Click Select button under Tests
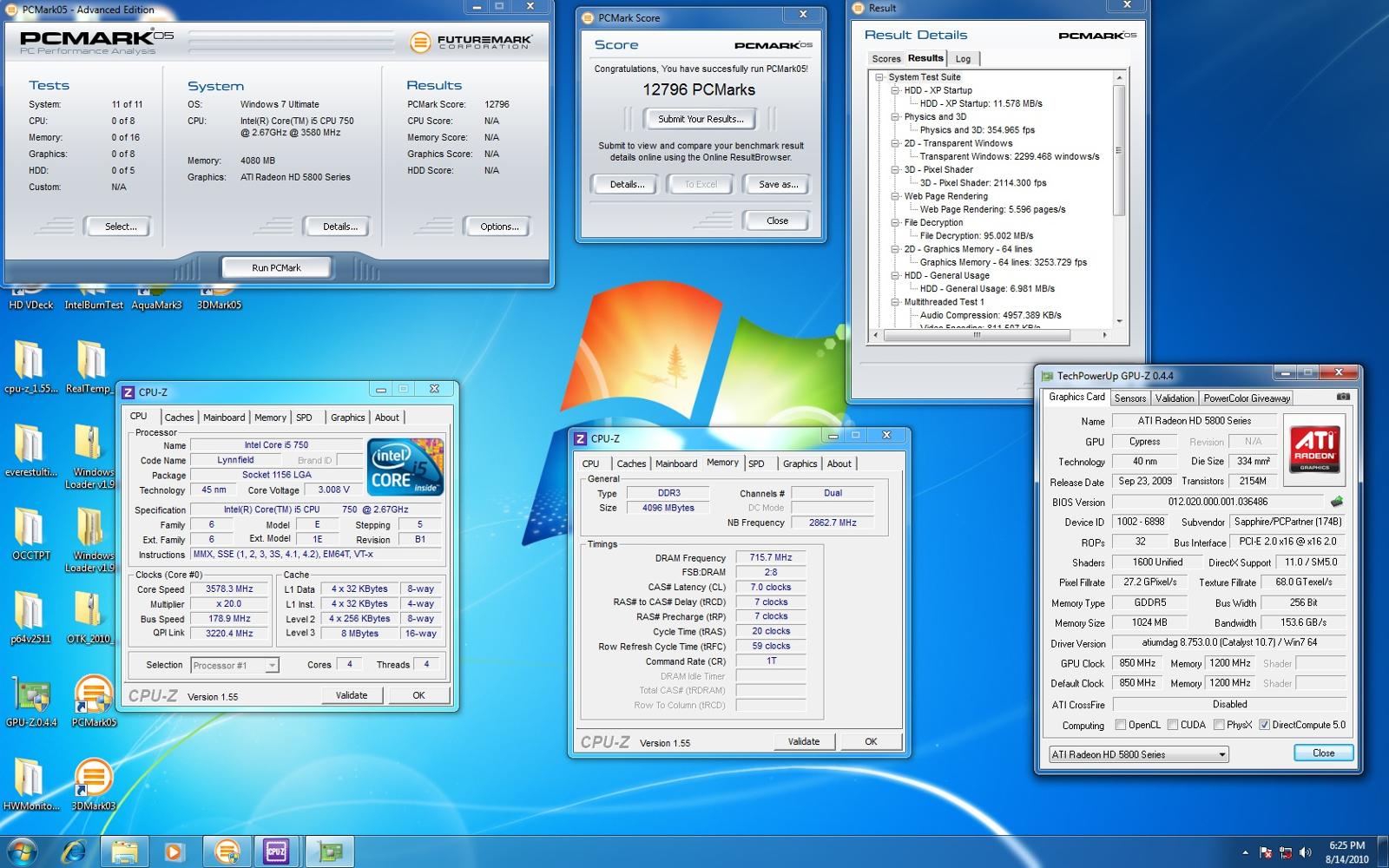Screen dimensions: 1389x868 pos(121,227)
